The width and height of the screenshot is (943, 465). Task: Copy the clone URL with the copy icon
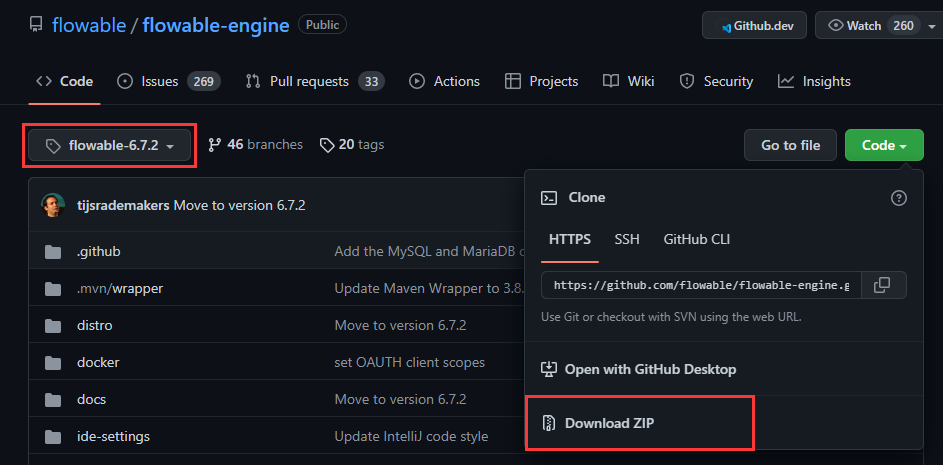tap(883, 285)
